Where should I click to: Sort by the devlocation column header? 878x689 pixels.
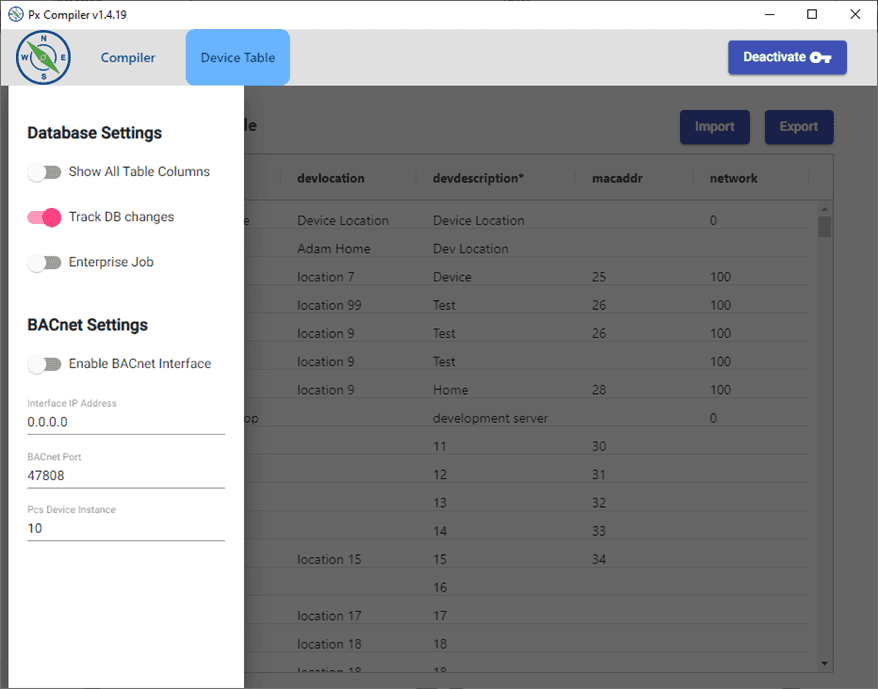pos(330,178)
